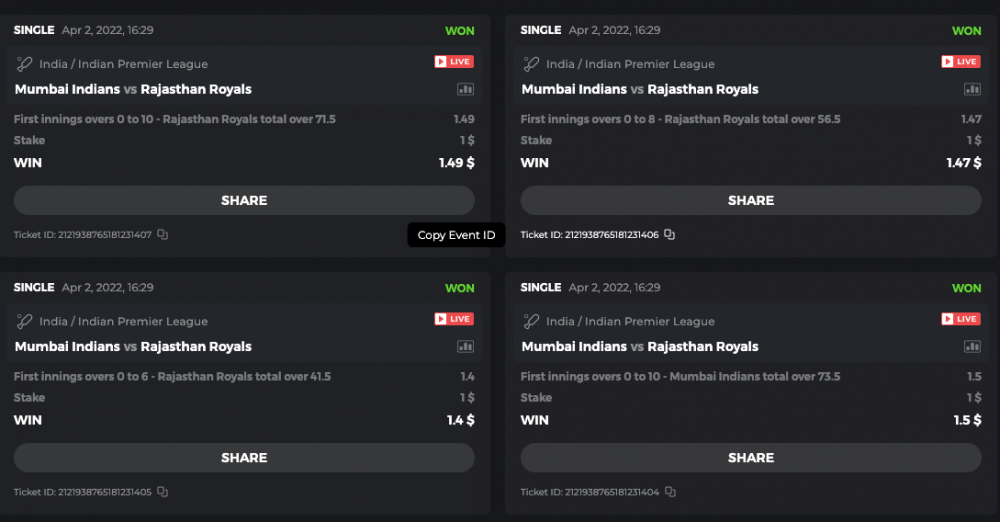The height and width of the screenshot is (522, 1000).
Task: Open LIVE stream on the 56.5 total bet
Action: (x=961, y=62)
